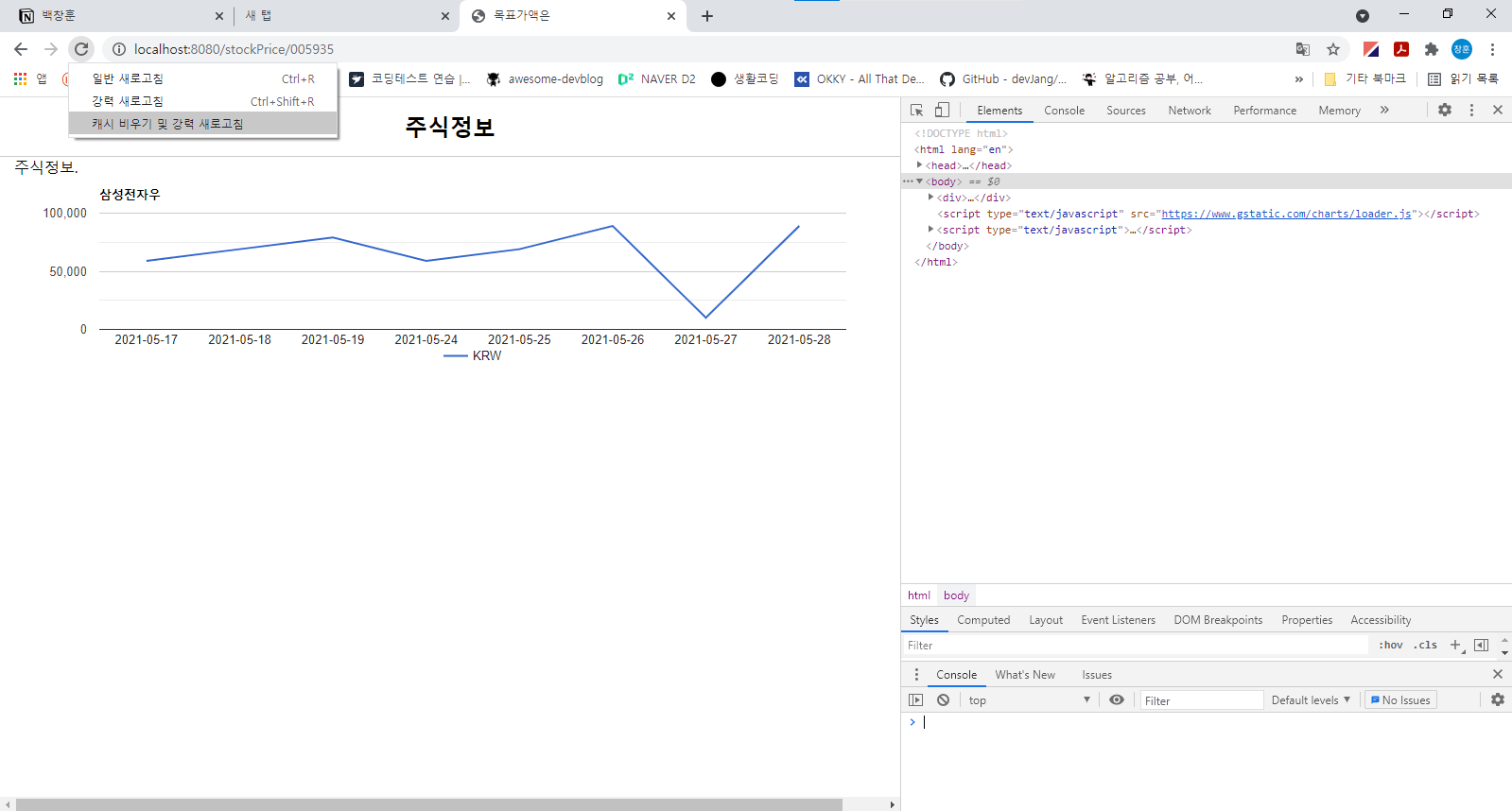Click the browser back arrow
The width and height of the screenshot is (1512, 811).
tap(21, 49)
